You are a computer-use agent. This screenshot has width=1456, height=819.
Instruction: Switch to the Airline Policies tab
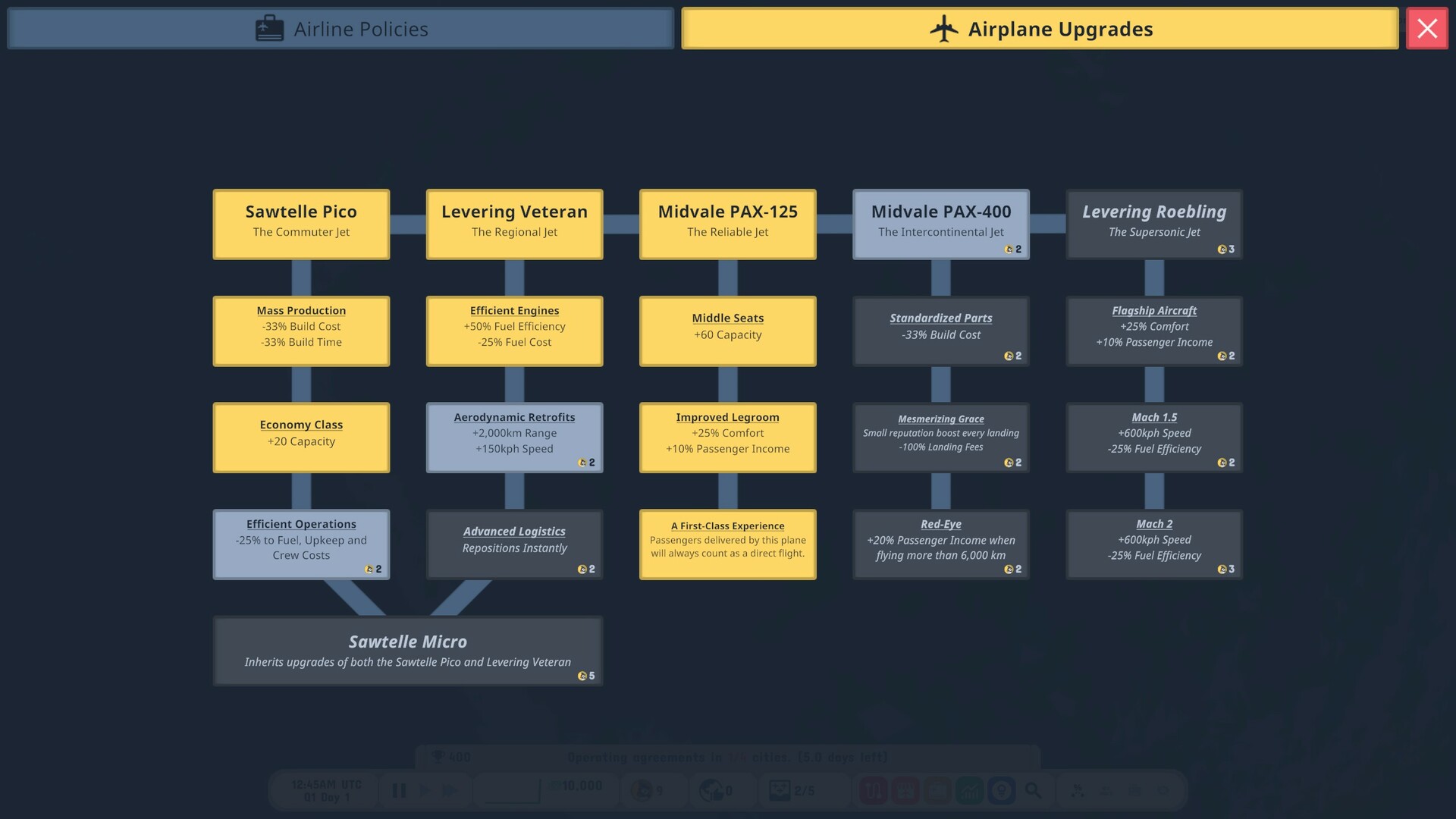point(340,29)
